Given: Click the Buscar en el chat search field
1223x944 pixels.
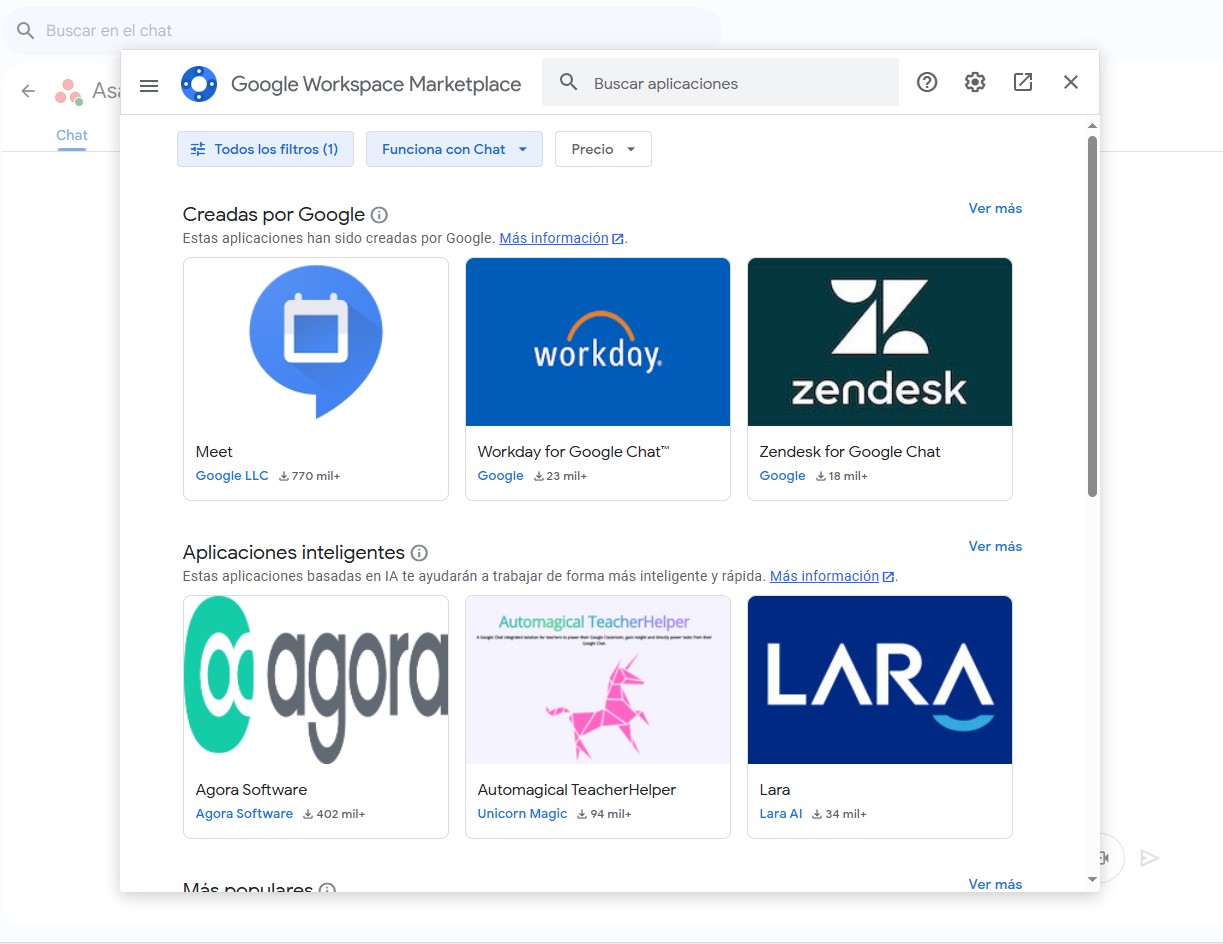Looking at the screenshot, I should click(x=361, y=30).
